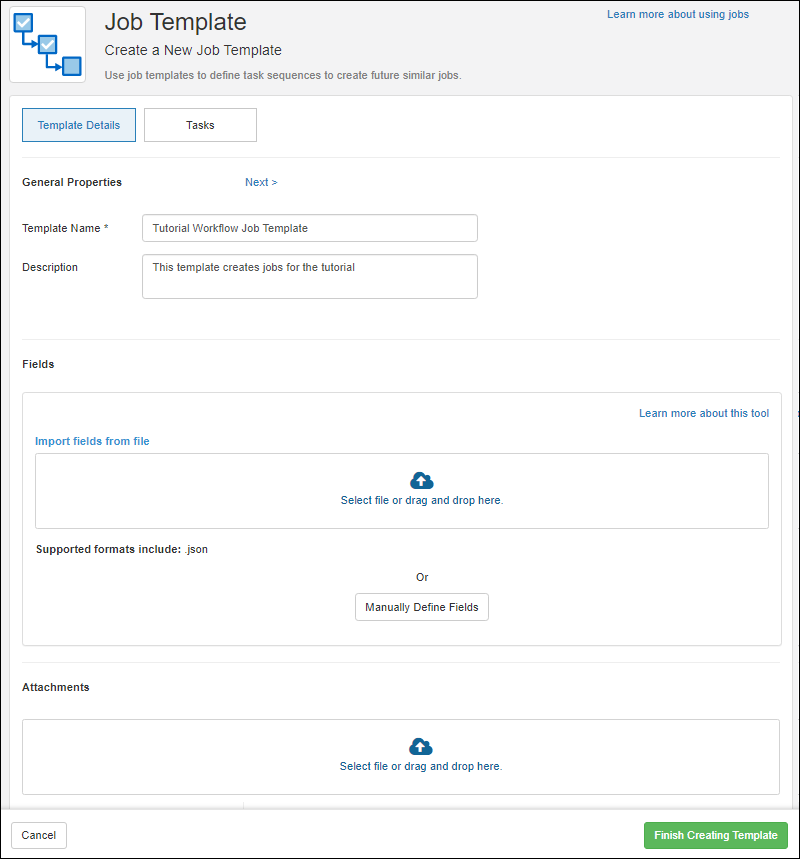This screenshot has width=800, height=859.
Task: Click the cloud upload icon in Attachments
Action: coord(421,747)
